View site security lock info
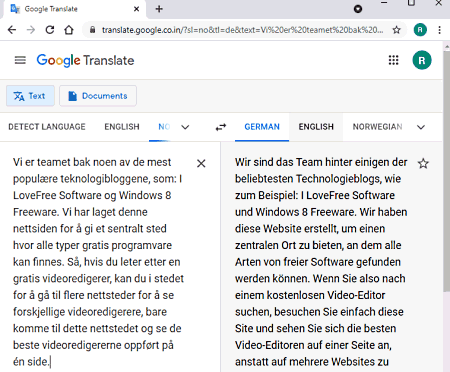 pyautogui.click(x=92, y=30)
